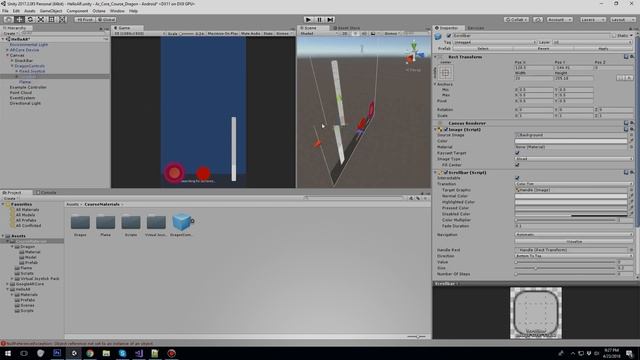Click the Pos X input field
The width and height of the screenshot is (640, 360).
click(534, 67)
